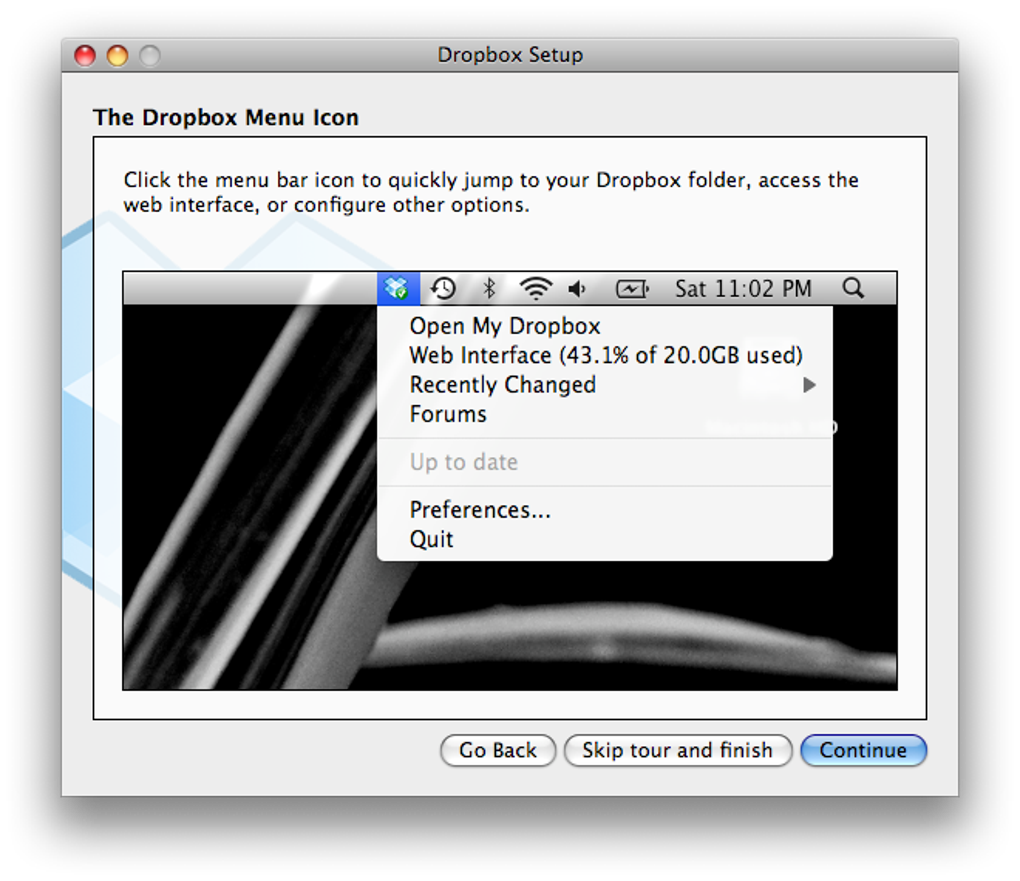Click the battery status icon

pyautogui.click(x=632, y=288)
